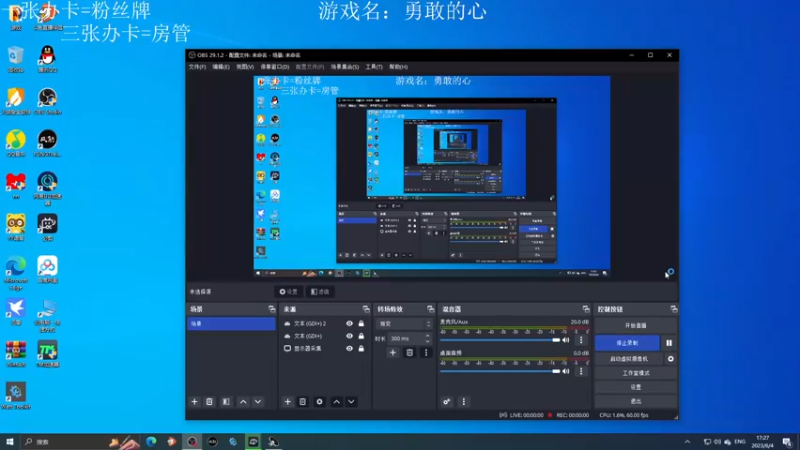This screenshot has height=450, width=800.
Task: Open Mic/Aux channel three-dot menu
Action: coord(581,340)
